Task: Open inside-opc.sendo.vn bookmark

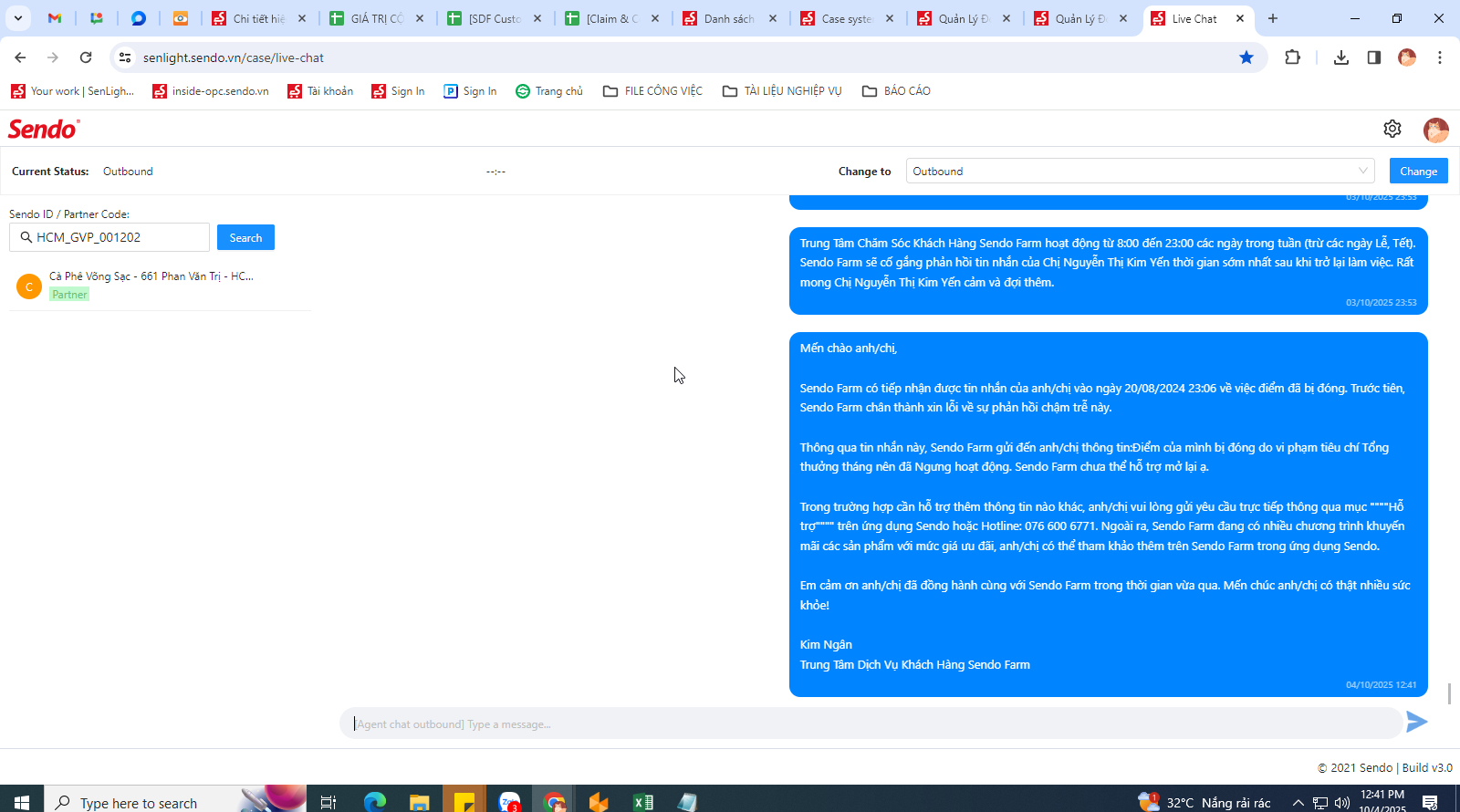Action: pos(211,91)
